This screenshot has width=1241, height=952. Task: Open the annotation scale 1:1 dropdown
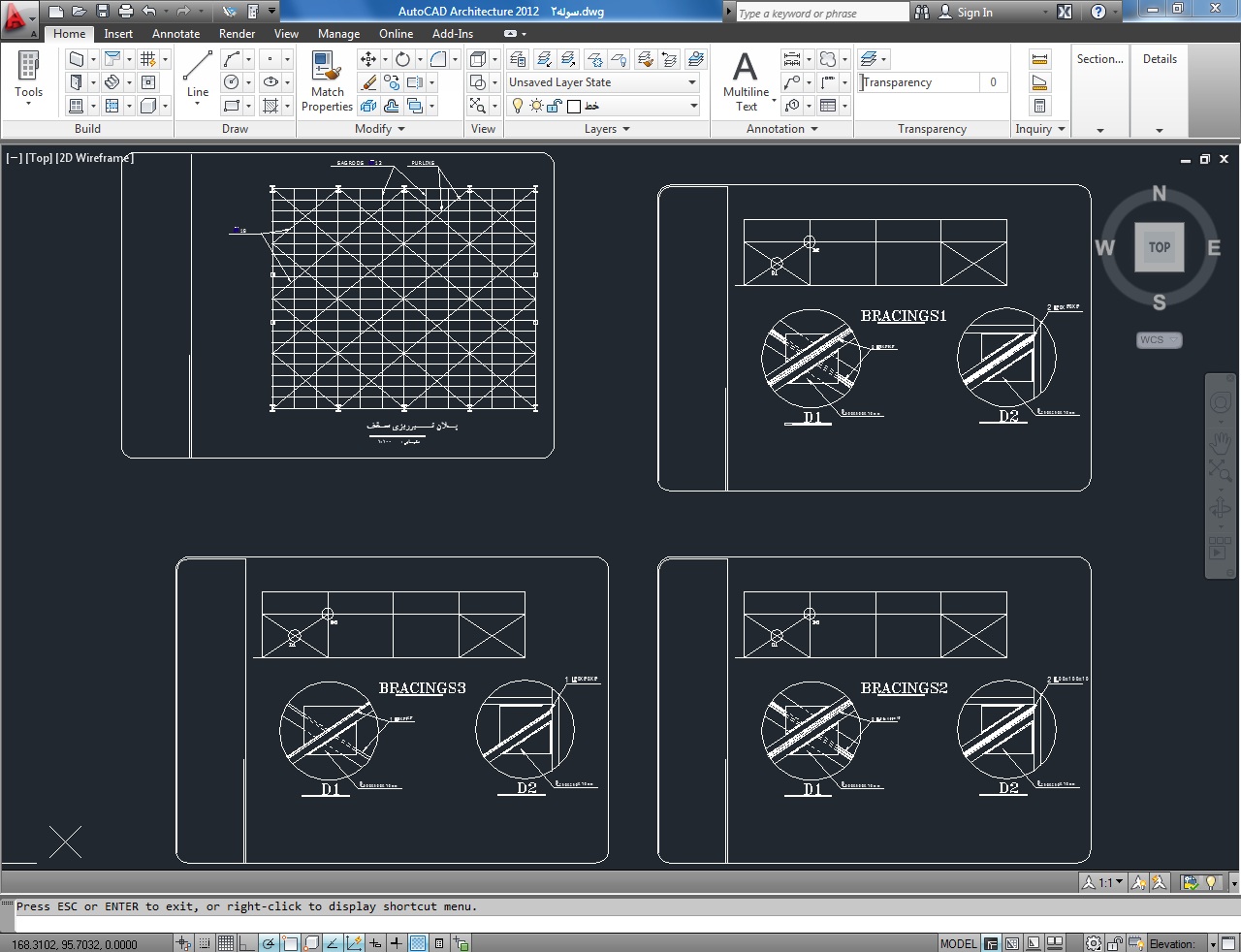(x=1104, y=882)
